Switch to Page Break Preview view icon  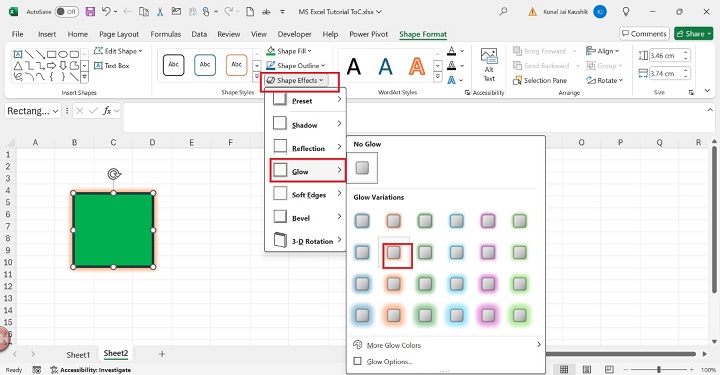(609, 369)
